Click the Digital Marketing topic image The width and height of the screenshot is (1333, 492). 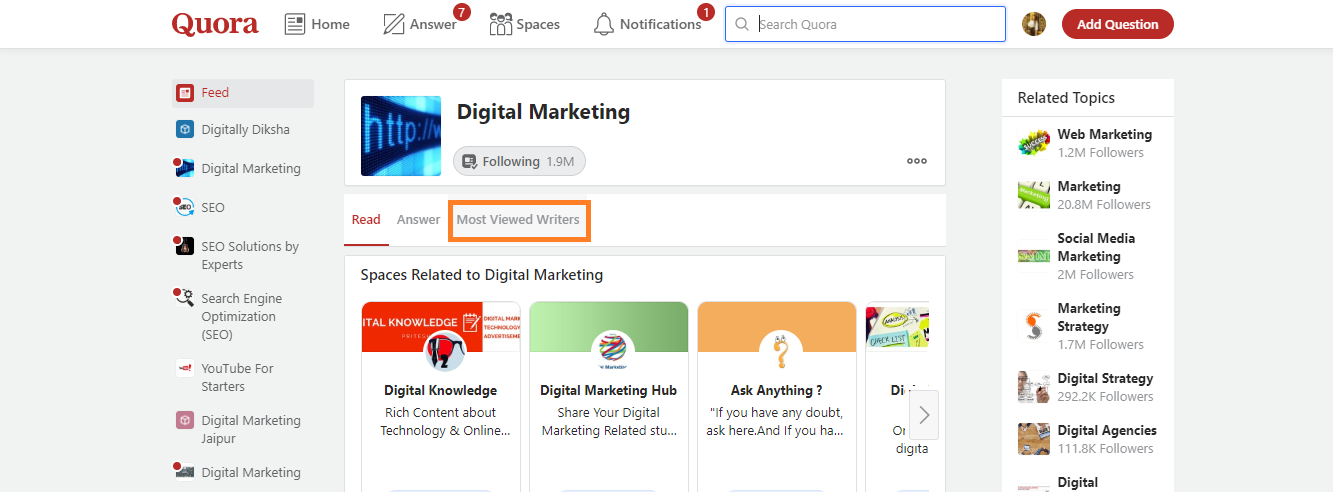[x=401, y=136]
